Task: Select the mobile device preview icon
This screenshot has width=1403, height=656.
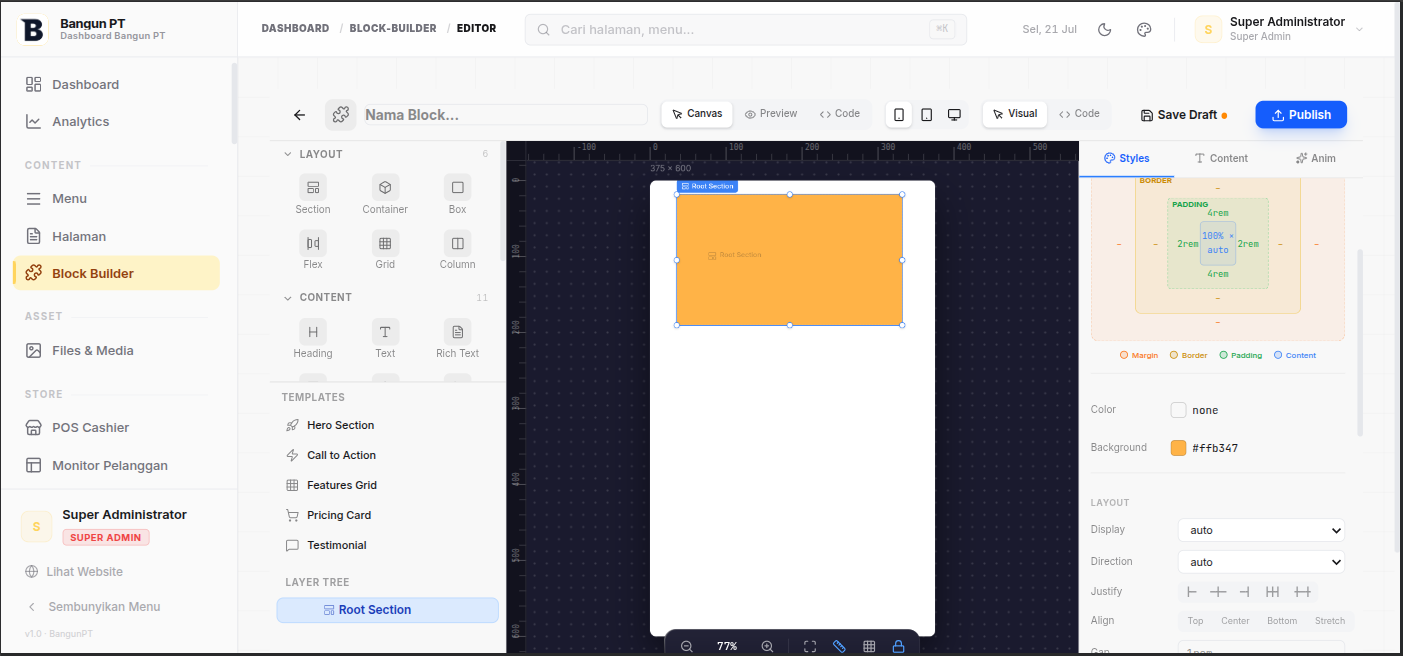Action: coord(899,115)
